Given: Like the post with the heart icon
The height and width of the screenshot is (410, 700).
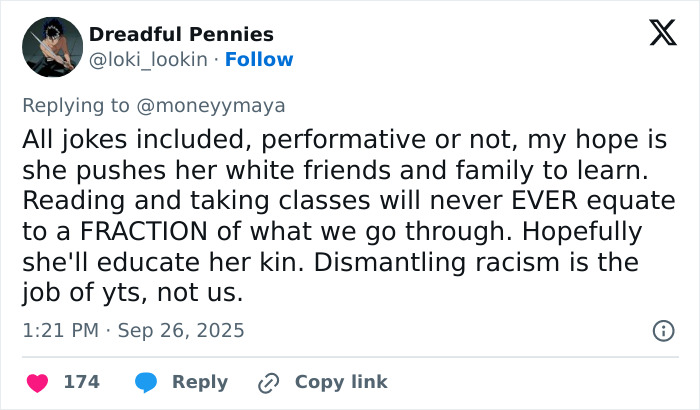Looking at the screenshot, I should [x=38, y=383].
